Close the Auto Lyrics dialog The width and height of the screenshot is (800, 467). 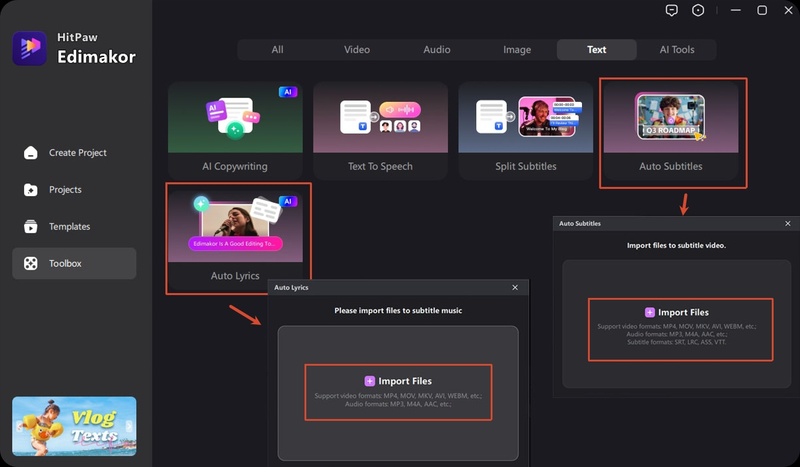pyautogui.click(x=515, y=287)
